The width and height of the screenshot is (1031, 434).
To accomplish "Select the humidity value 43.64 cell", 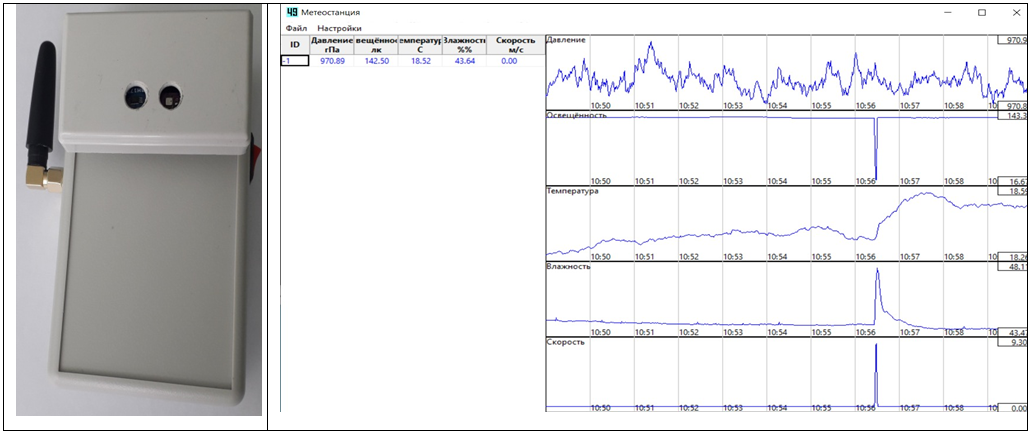I will click(464, 61).
